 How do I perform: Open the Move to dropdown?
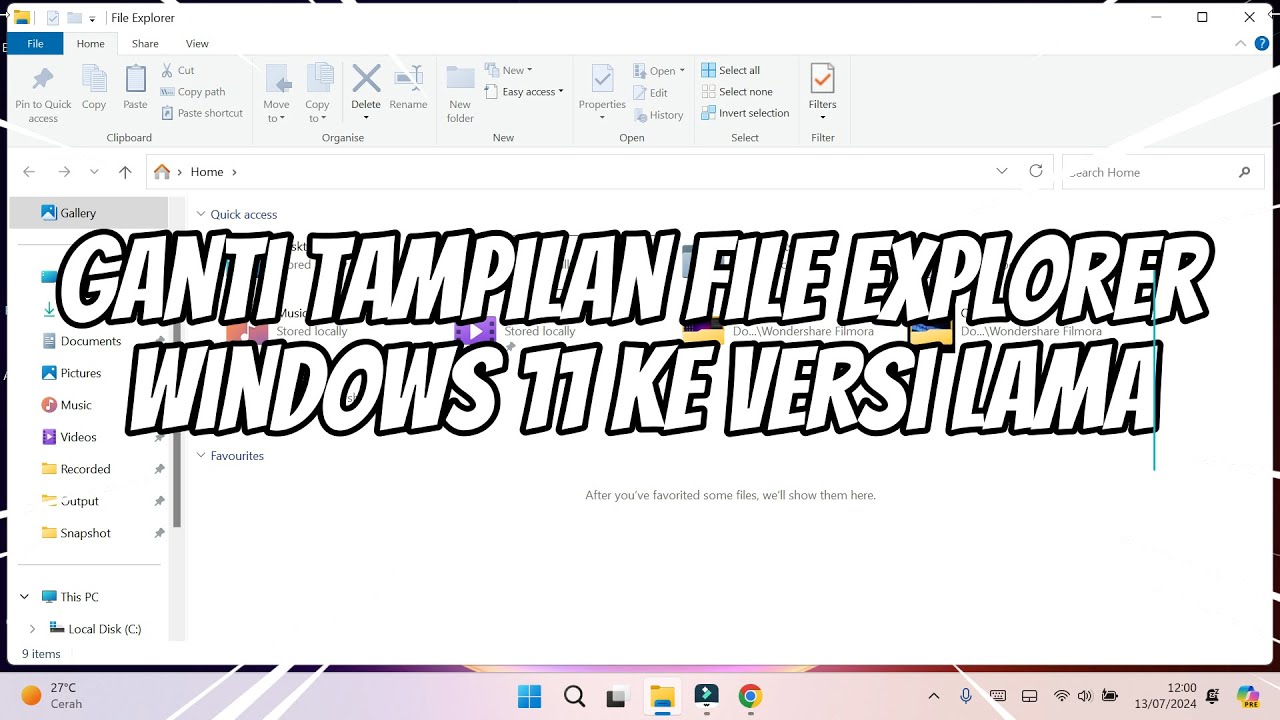(276, 94)
